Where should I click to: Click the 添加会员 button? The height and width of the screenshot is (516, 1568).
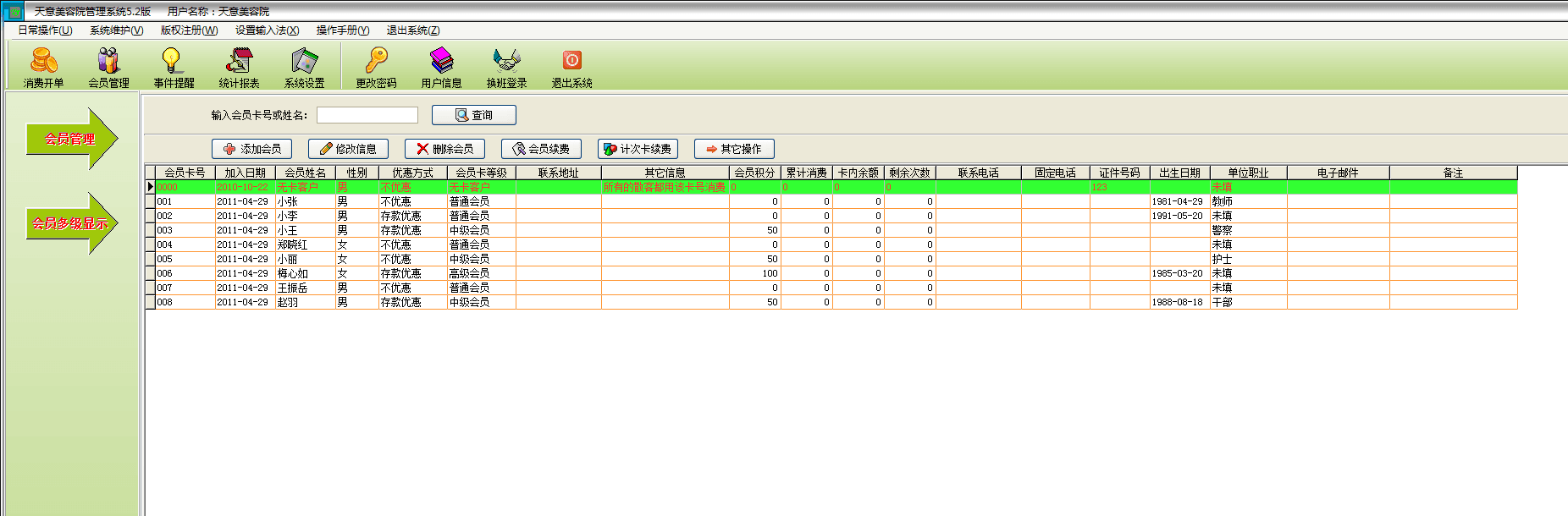point(251,149)
